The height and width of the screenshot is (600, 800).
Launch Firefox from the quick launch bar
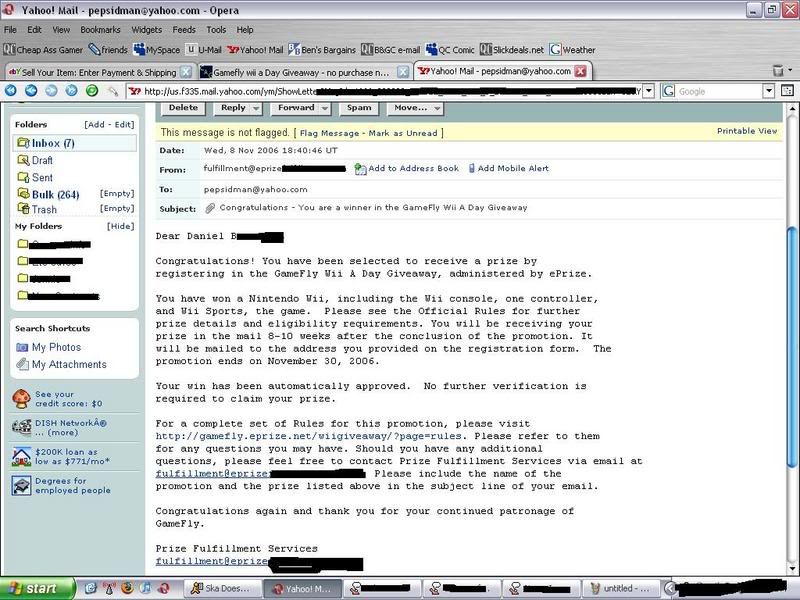(x=127, y=588)
